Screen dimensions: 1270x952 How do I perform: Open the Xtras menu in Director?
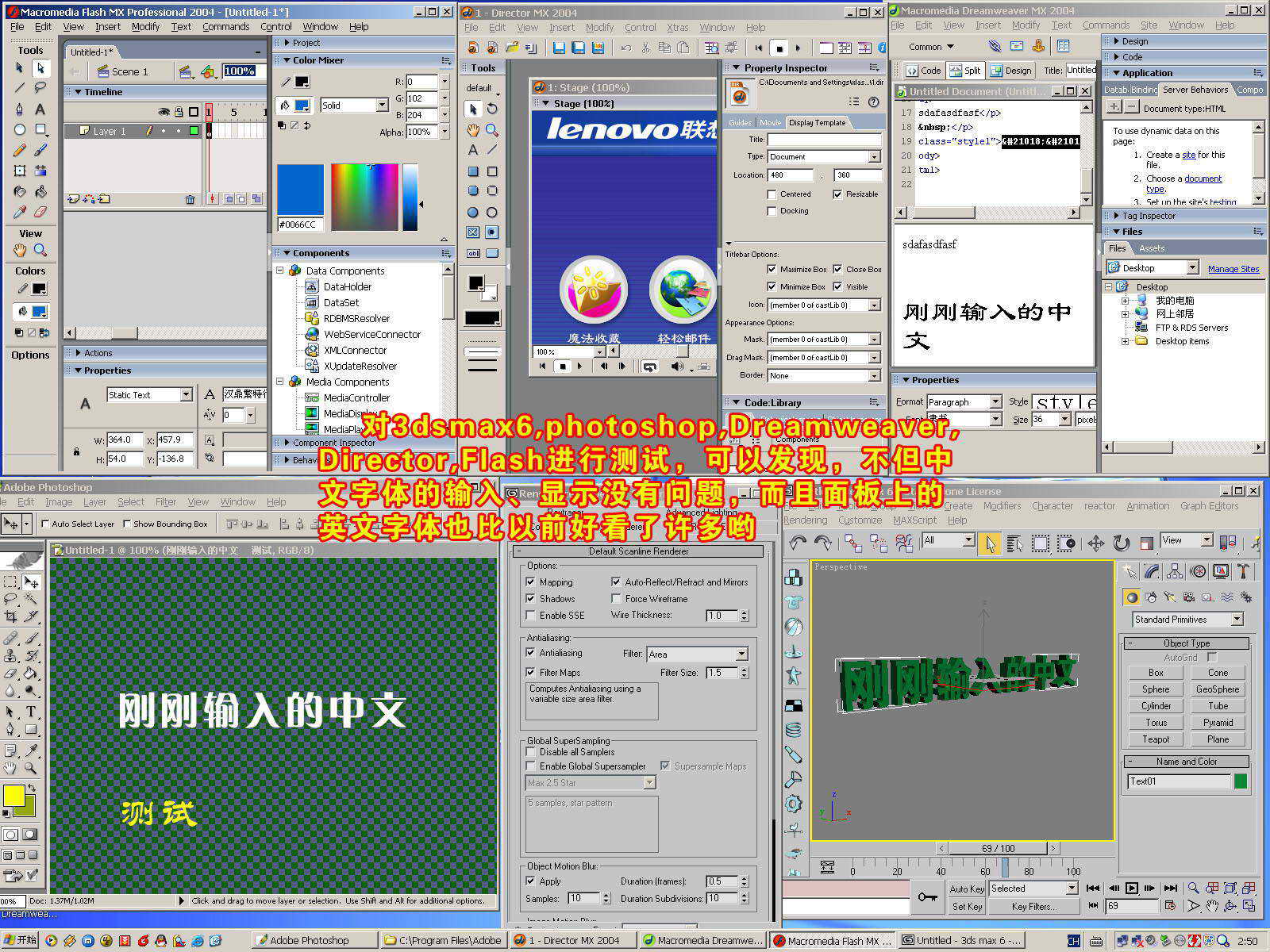(x=678, y=27)
